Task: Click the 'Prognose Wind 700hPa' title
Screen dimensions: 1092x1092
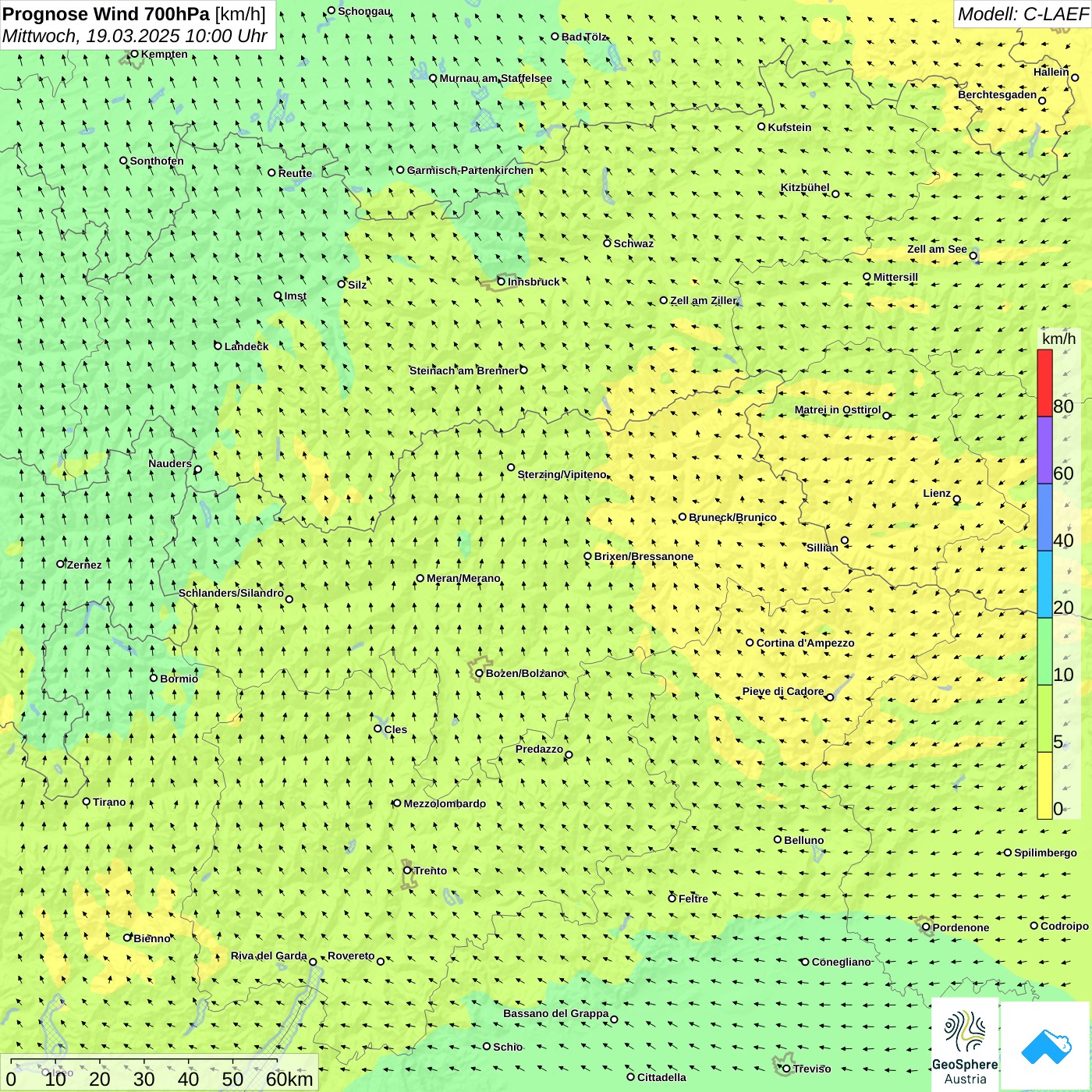Action: 106,14
